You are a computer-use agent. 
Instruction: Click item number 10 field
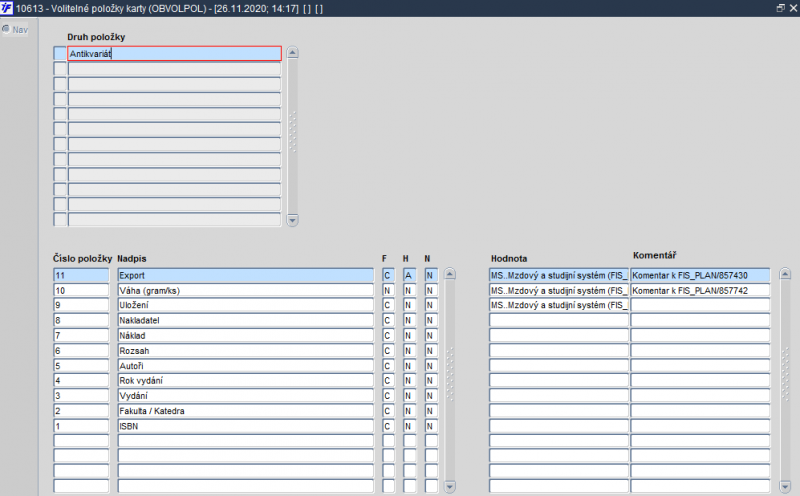[81, 290]
